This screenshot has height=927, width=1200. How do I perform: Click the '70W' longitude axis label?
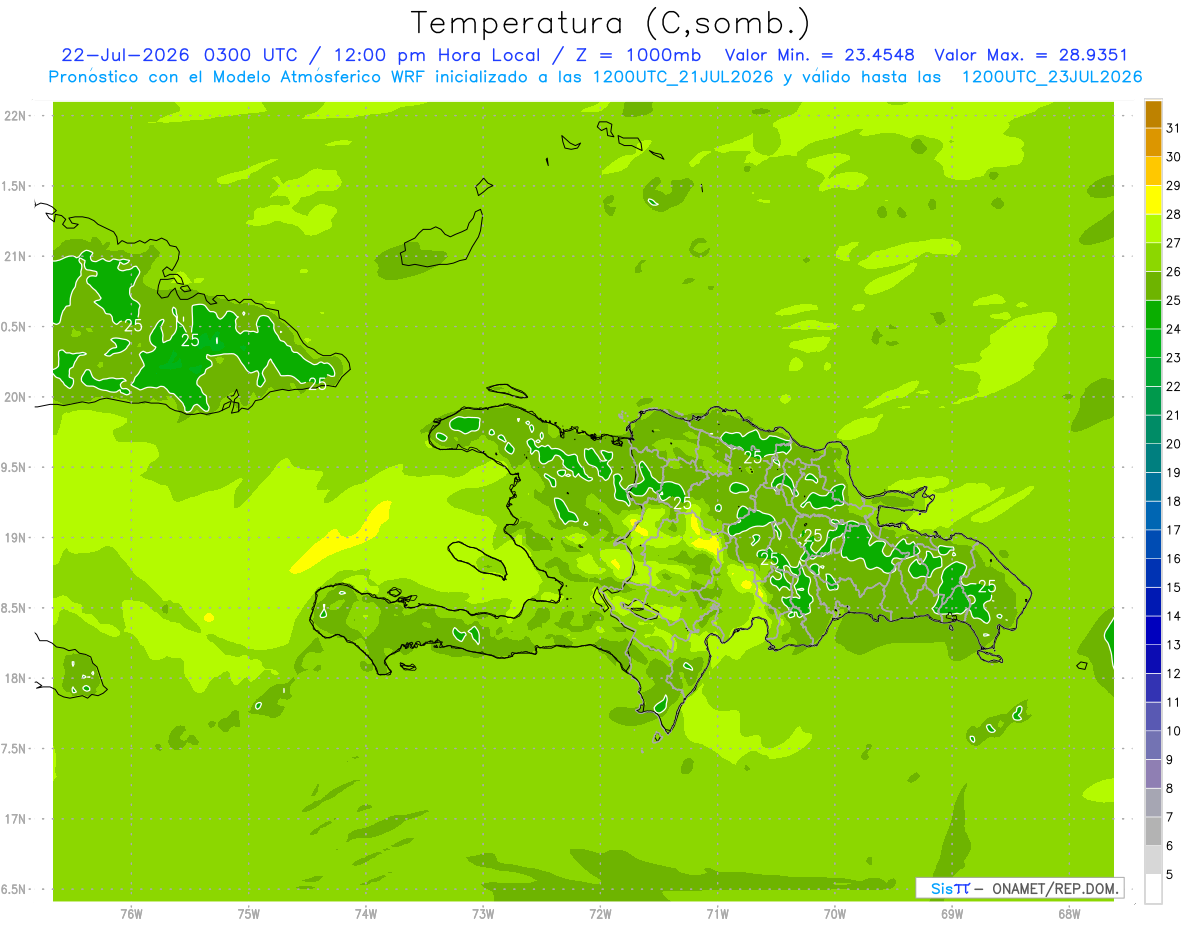pos(835,913)
